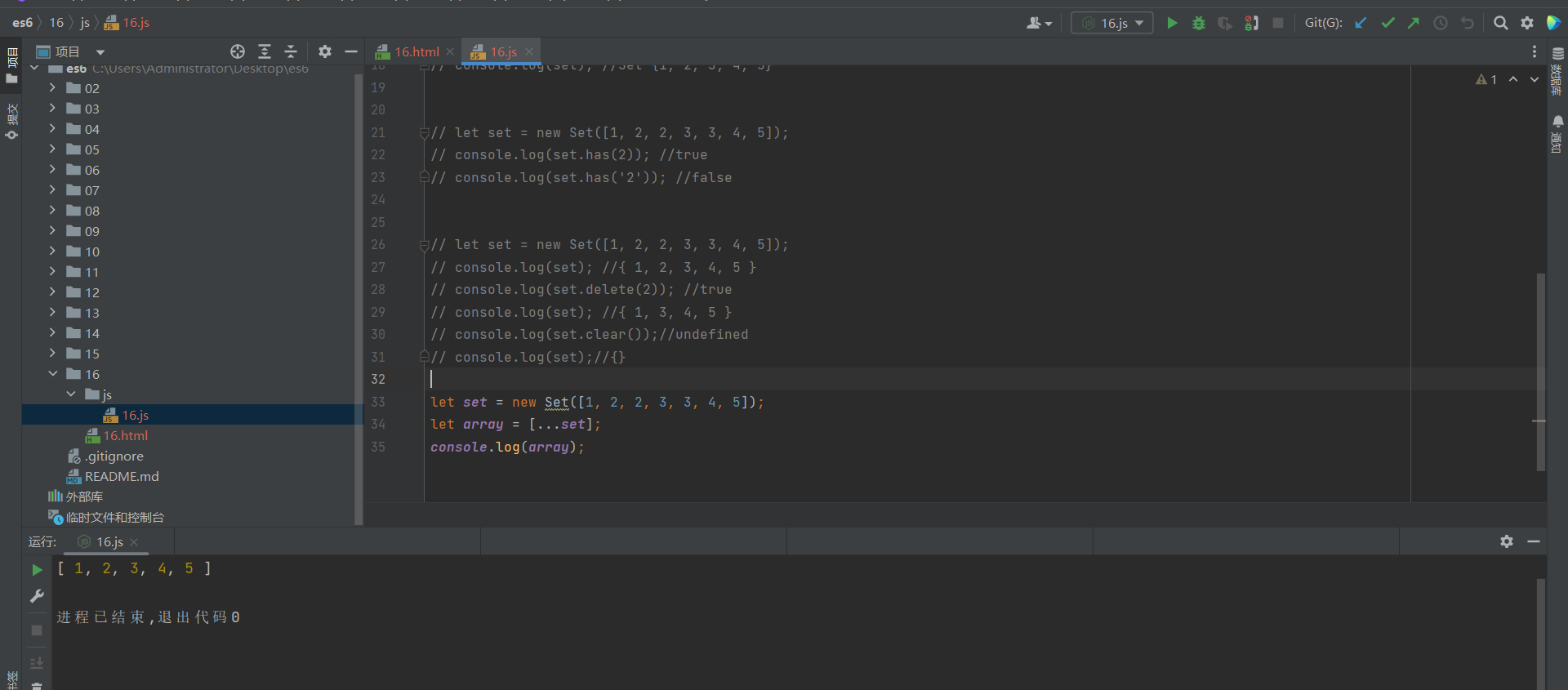Screen dimensions: 1568x690
Task: Run 16.js with the green Run button
Action: 1172,23
